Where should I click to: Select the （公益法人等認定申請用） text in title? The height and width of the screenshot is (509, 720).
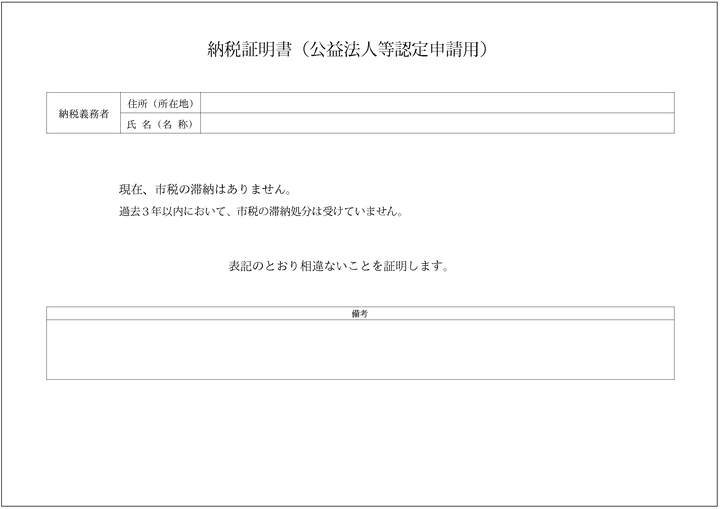coord(394,49)
